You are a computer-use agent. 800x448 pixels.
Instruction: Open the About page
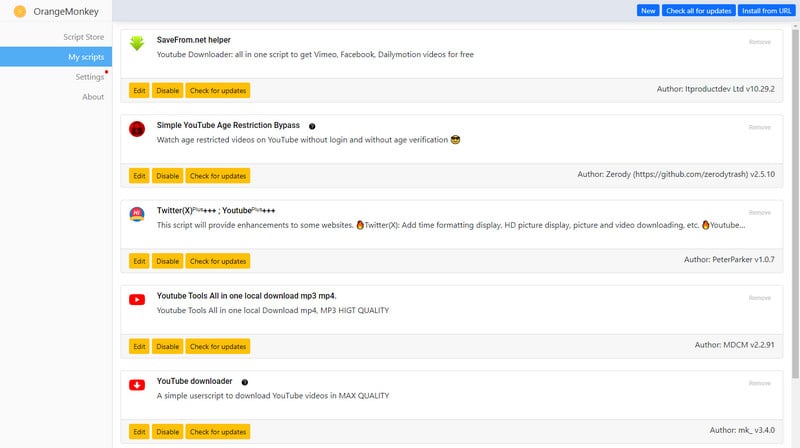tap(93, 96)
